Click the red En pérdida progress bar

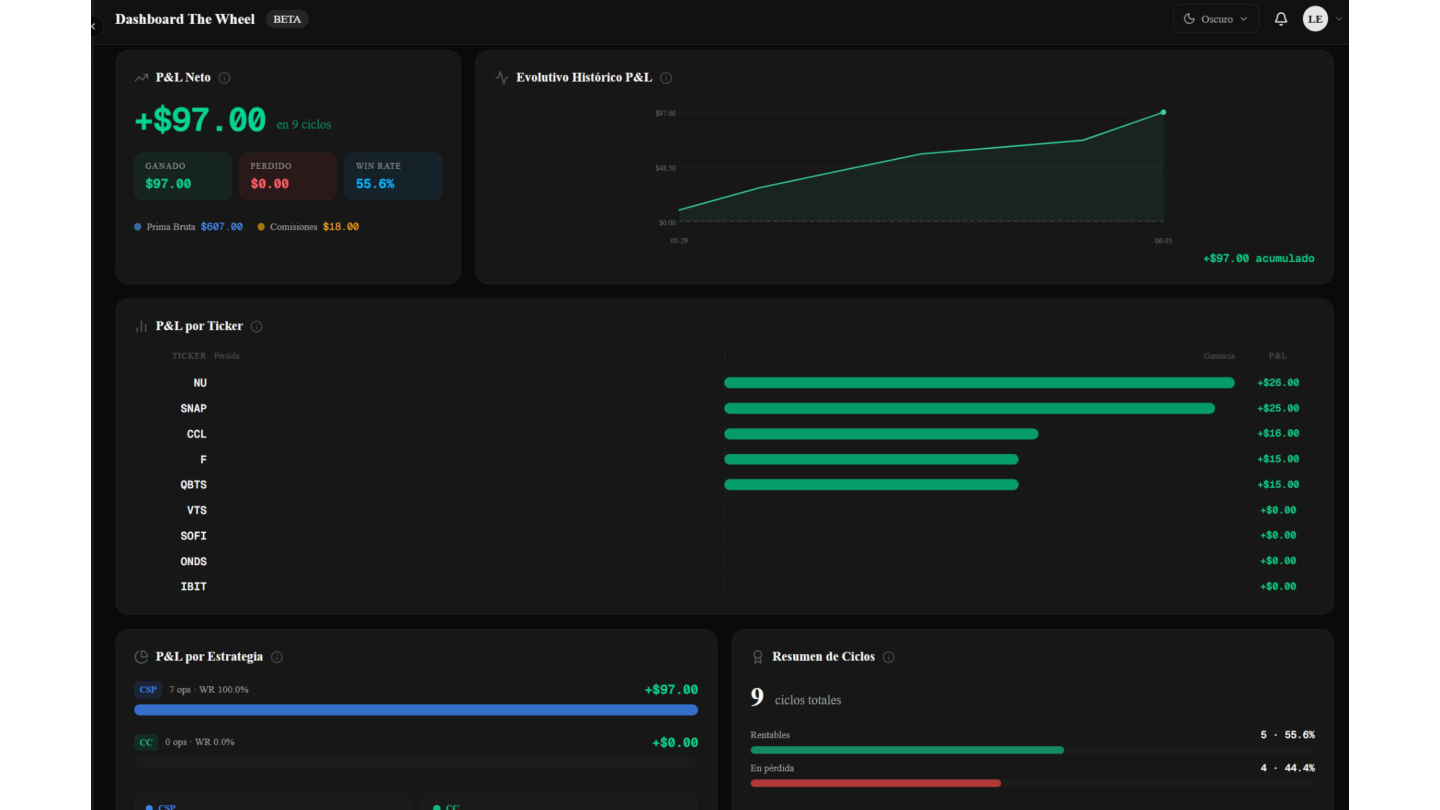(x=875, y=783)
